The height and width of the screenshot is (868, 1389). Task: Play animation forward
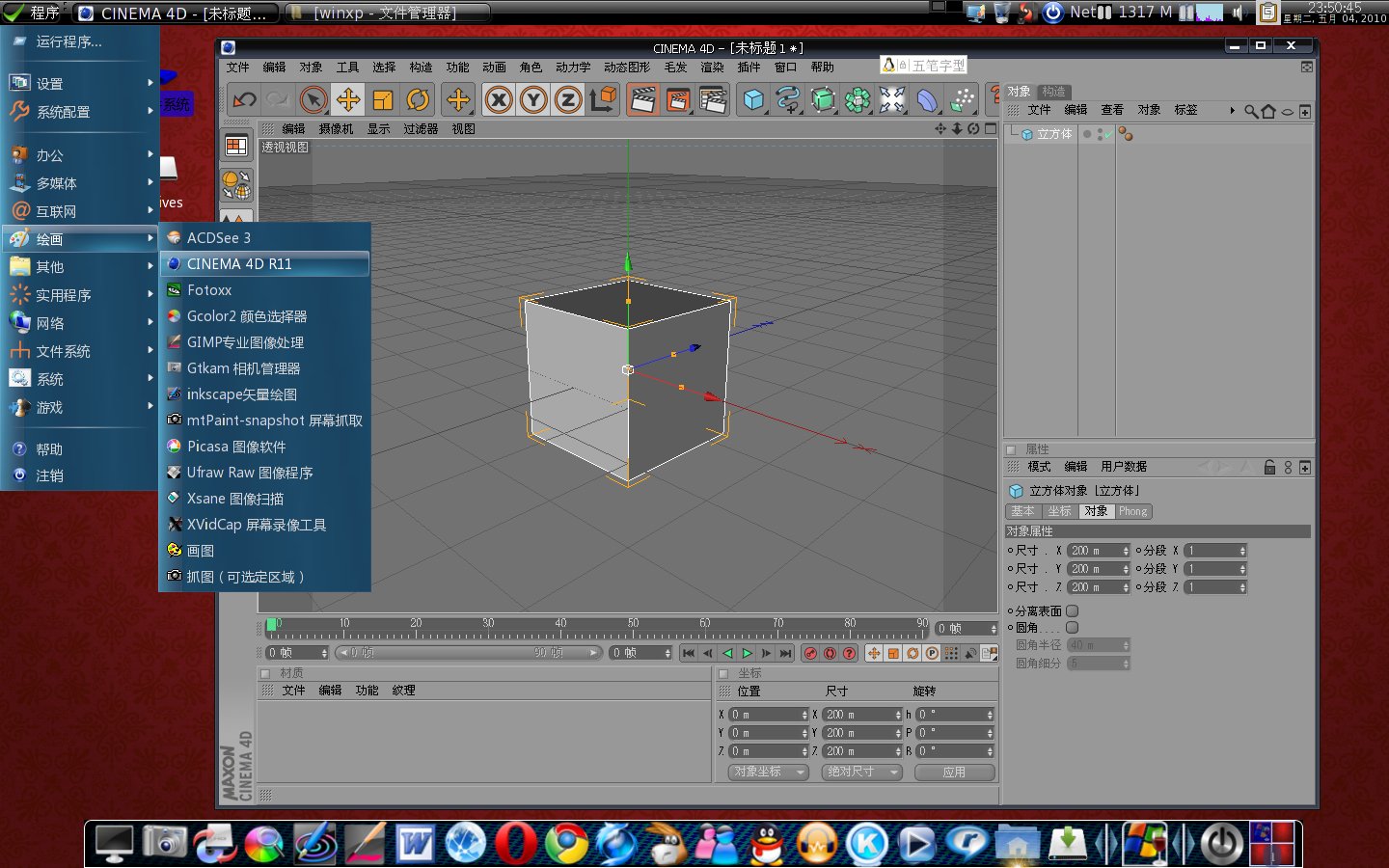point(747,653)
